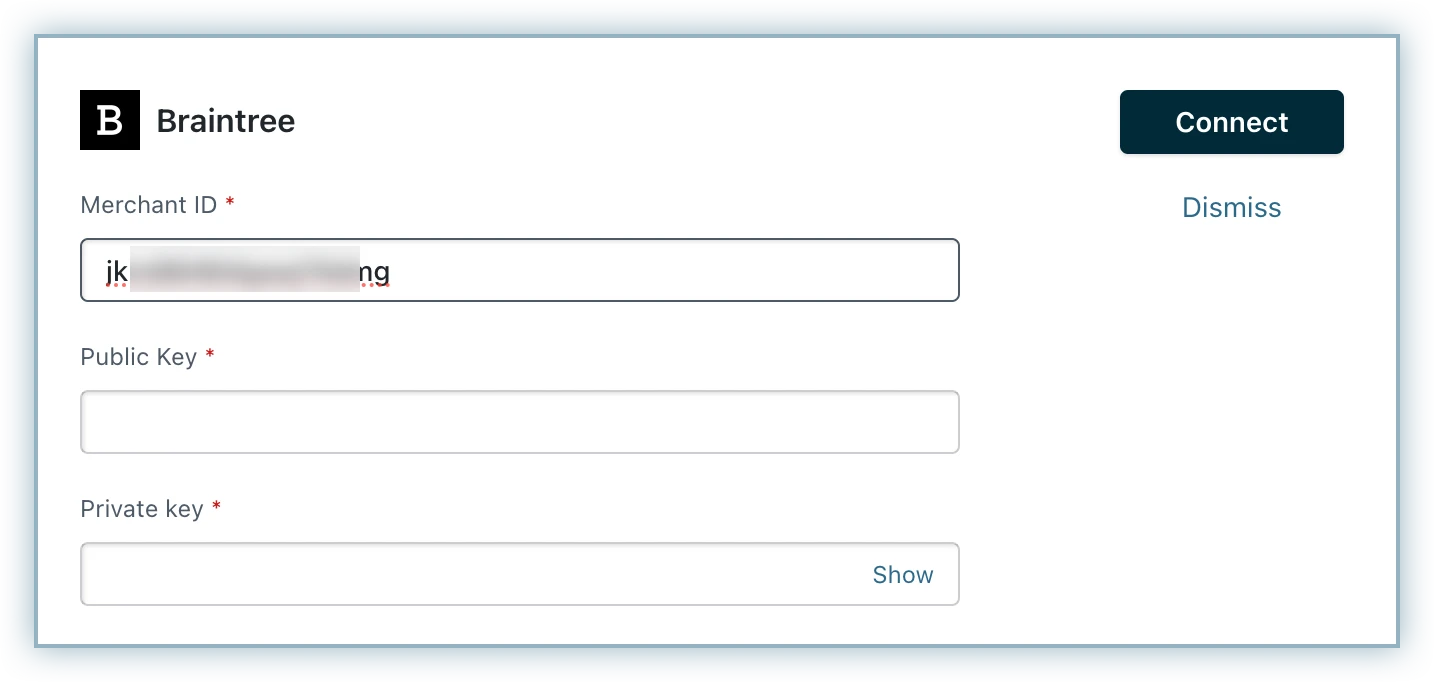Screen dimensions: 1434x682
Task: Show the Private key value
Action: 902,574
